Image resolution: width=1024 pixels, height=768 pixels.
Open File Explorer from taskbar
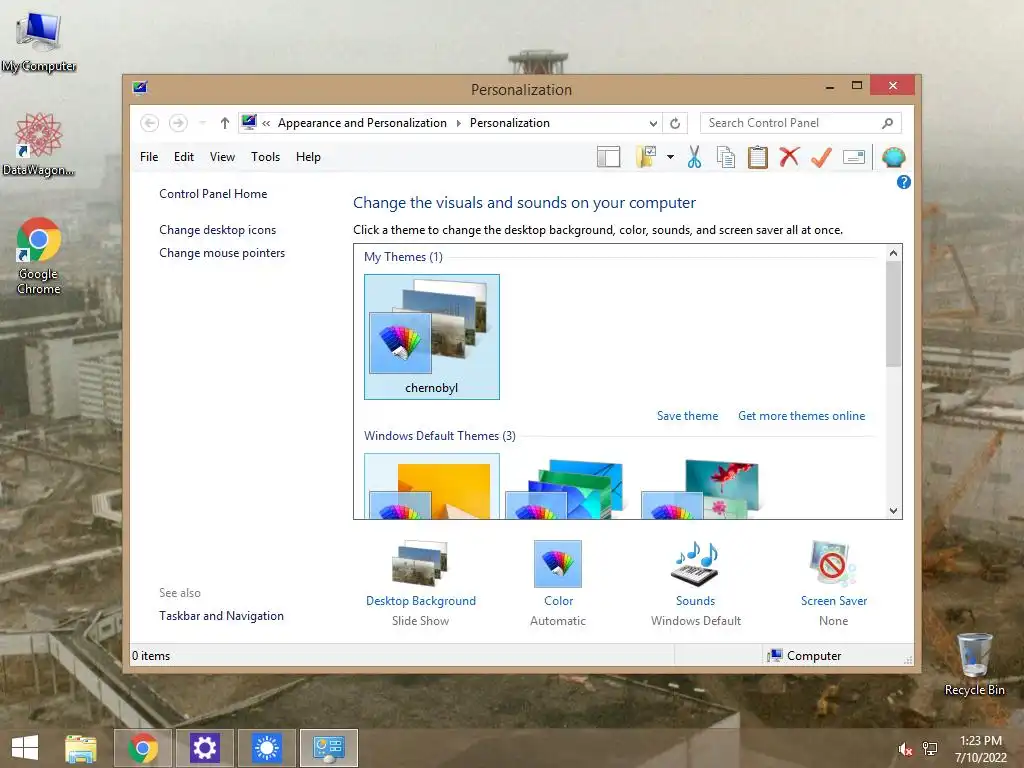coord(80,748)
